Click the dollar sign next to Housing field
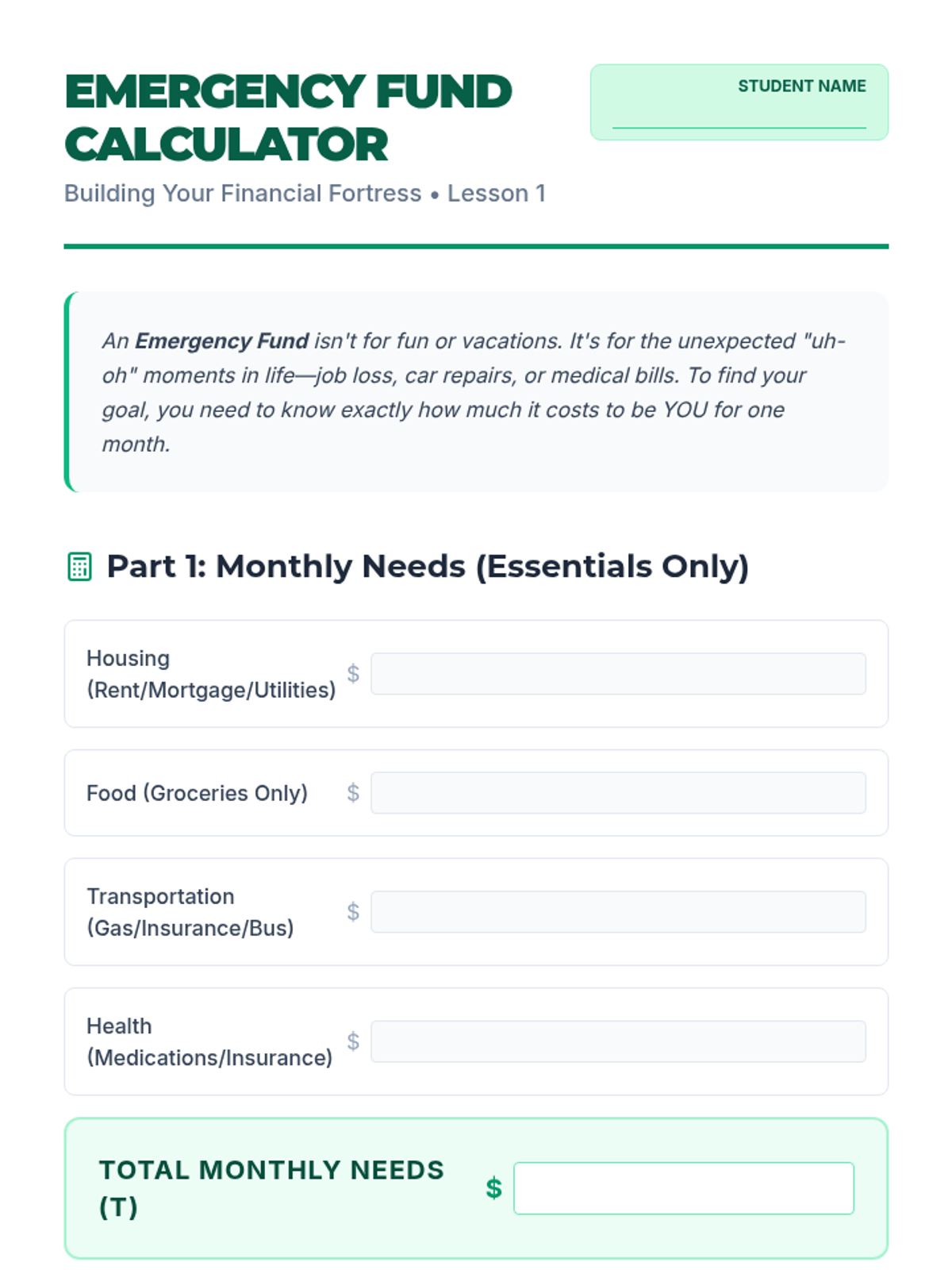The image size is (952, 1270). click(353, 674)
